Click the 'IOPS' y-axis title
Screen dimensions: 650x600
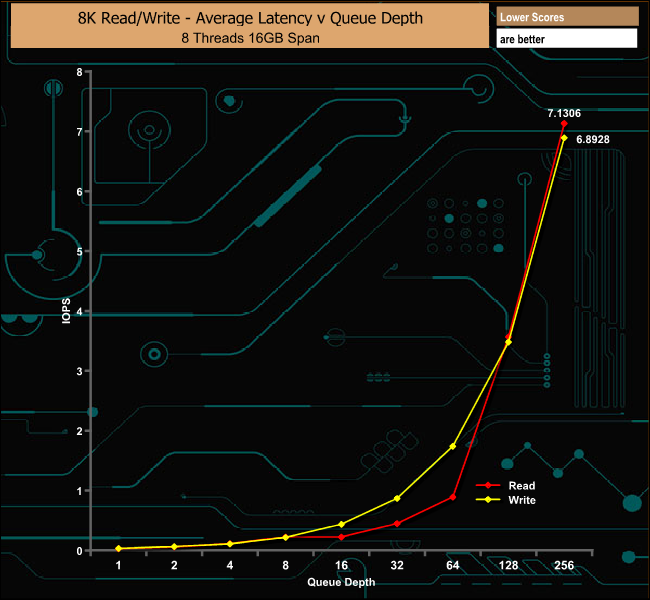tap(66, 311)
